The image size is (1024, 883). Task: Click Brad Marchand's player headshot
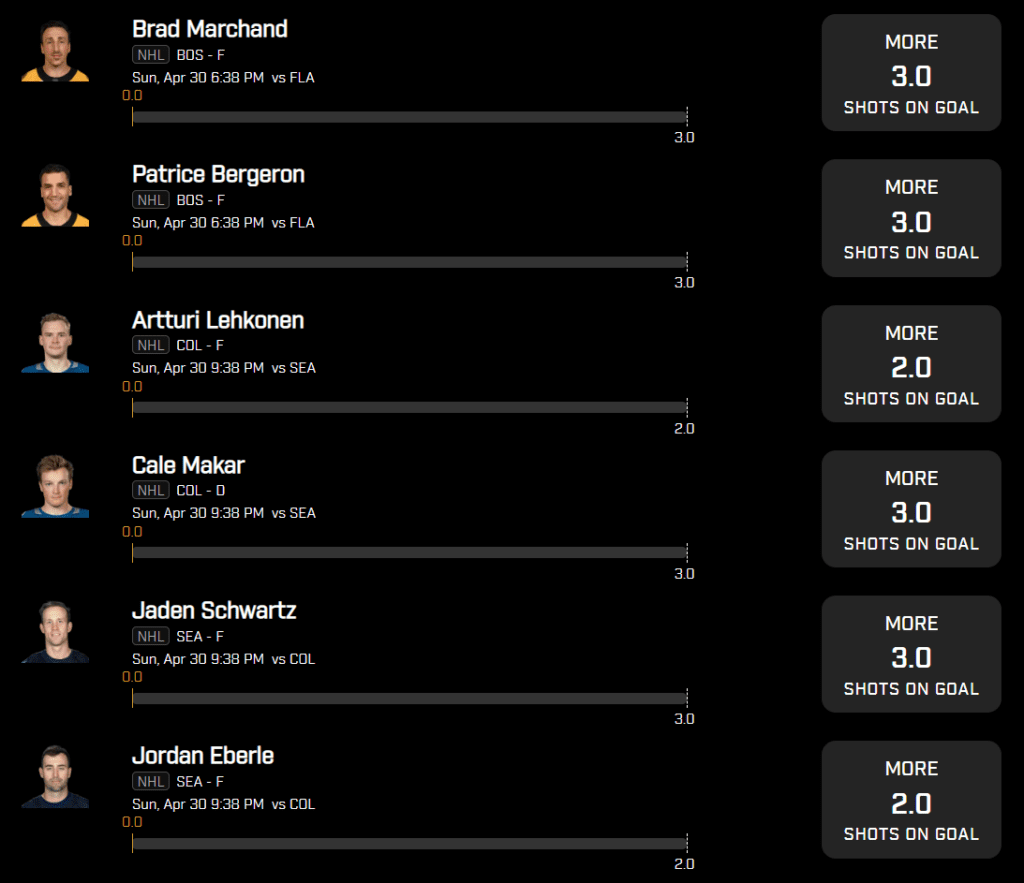(55, 52)
